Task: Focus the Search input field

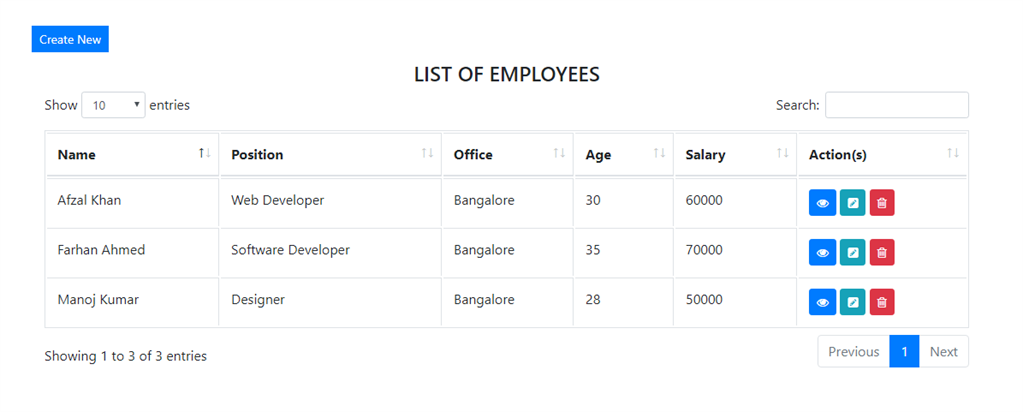Action: (896, 105)
